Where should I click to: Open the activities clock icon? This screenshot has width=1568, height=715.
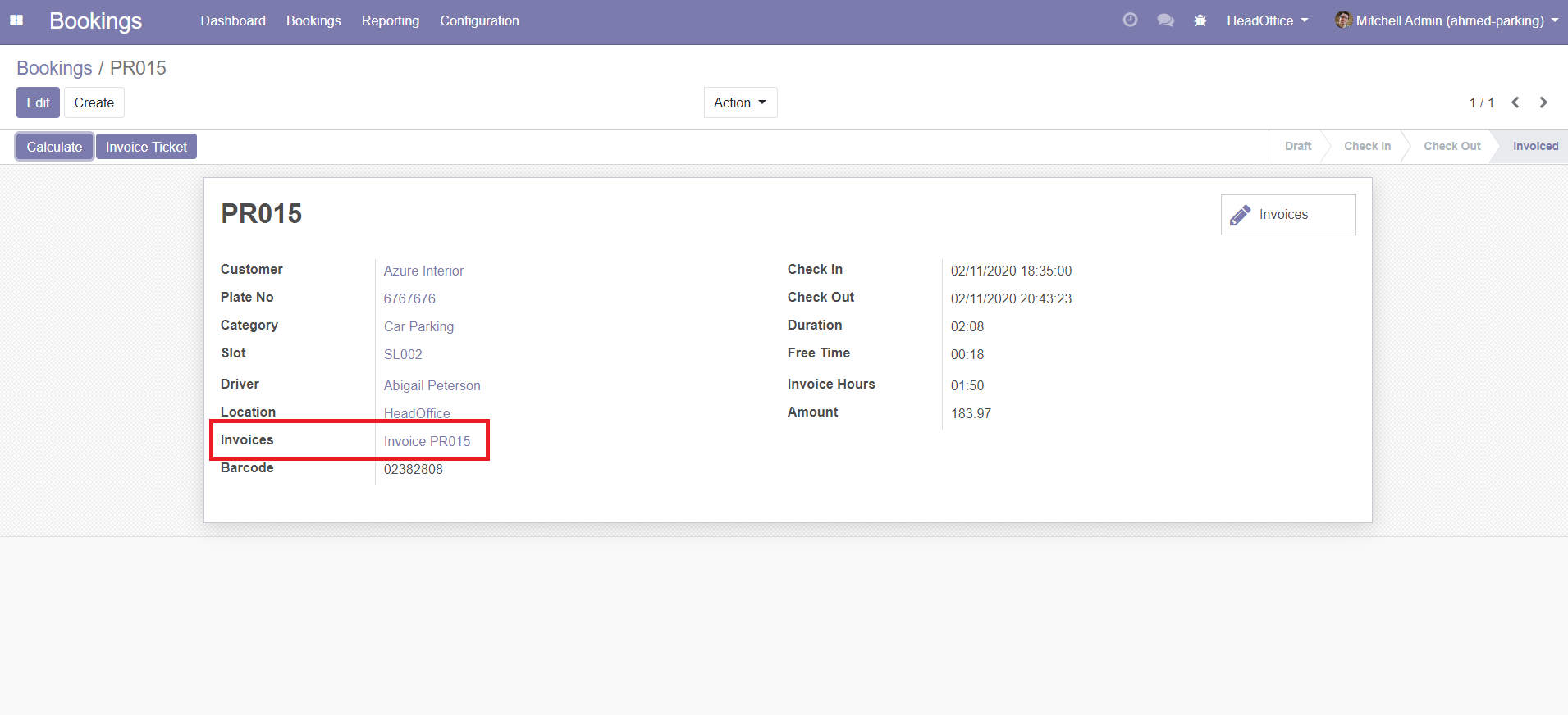pyautogui.click(x=1130, y=20)
